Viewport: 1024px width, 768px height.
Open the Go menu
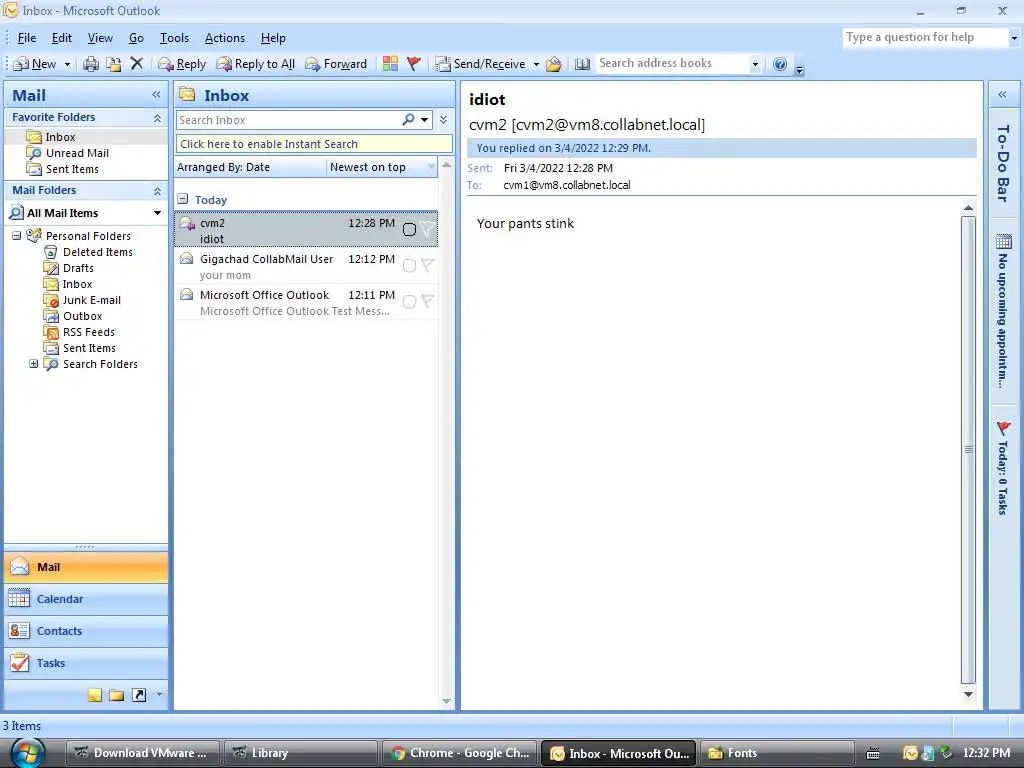pos(136,38)
